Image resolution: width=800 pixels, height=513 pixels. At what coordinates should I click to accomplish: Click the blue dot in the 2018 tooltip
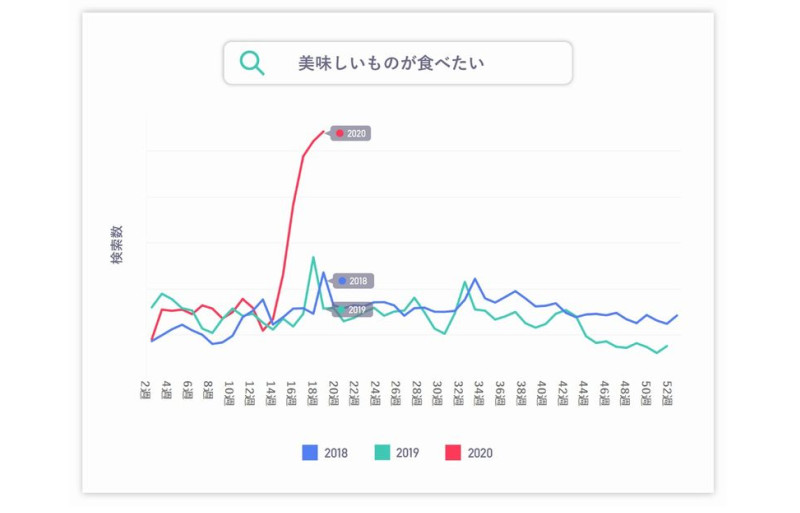(x=342, y=281)
